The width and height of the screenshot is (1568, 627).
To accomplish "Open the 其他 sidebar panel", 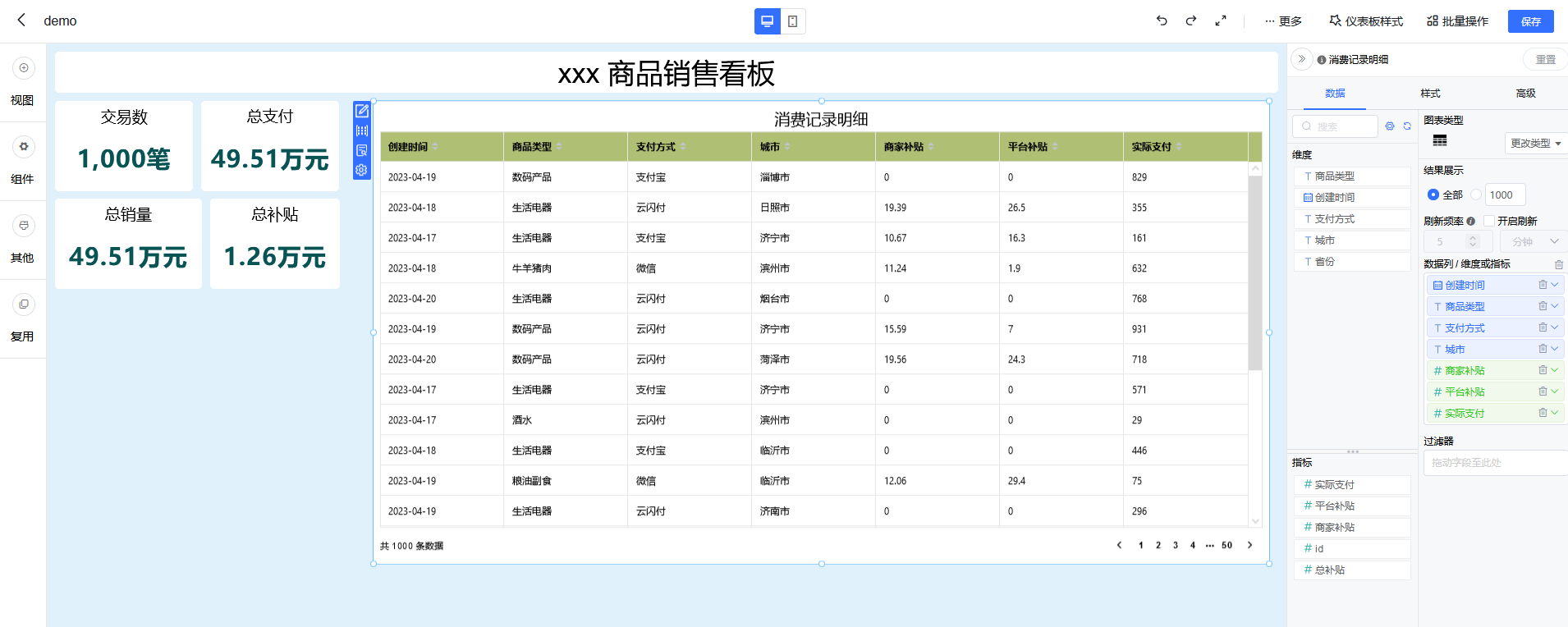I will point(23,240).
